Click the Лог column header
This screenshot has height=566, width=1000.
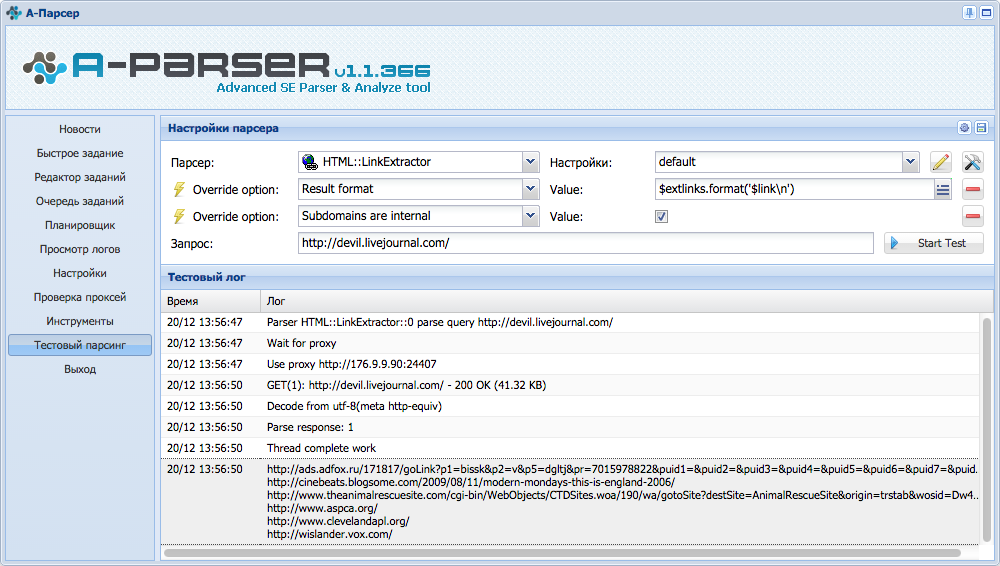pyautogui.click(x=626, y=301)
